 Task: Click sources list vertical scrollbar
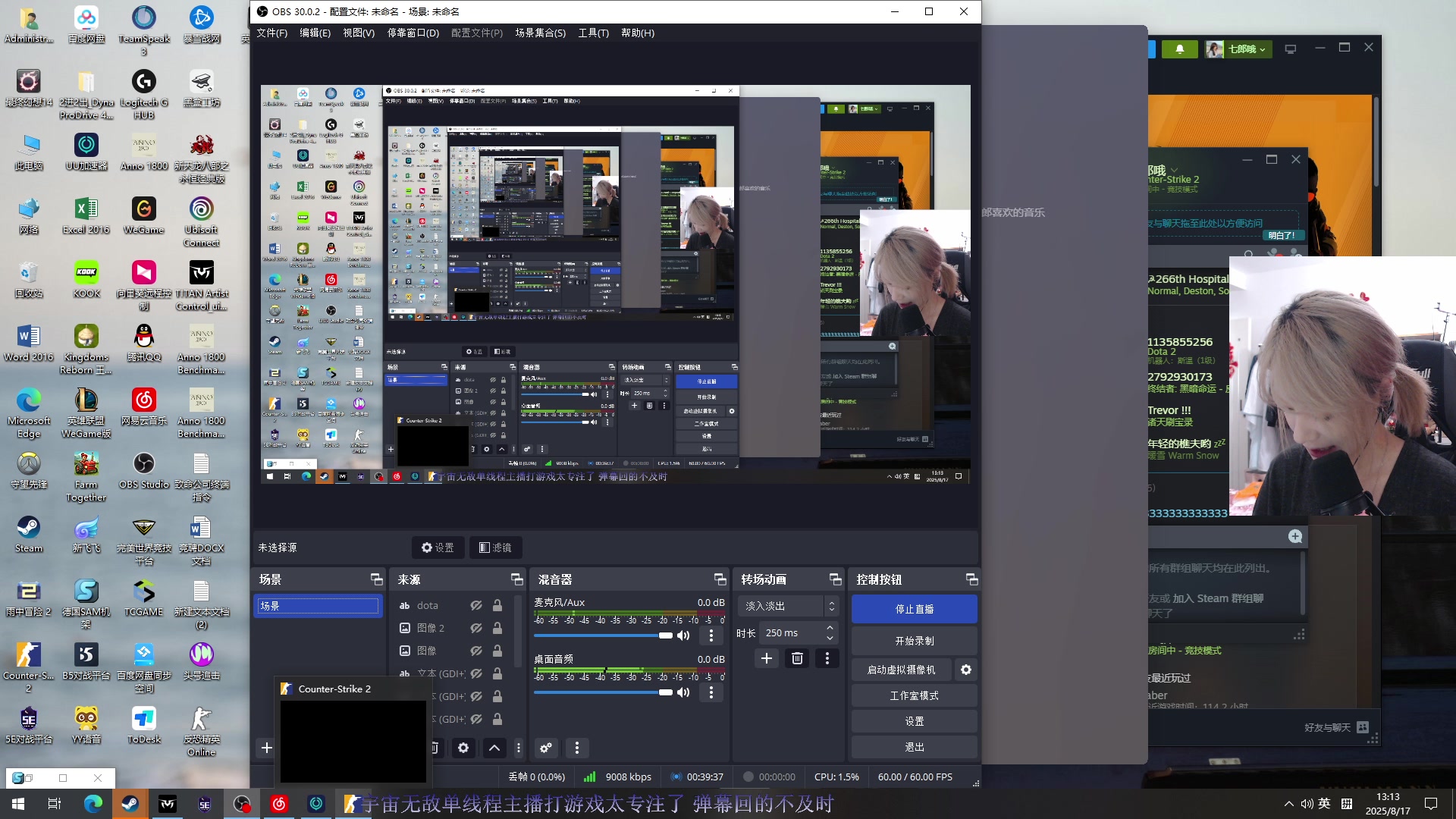tap(518, 633)
